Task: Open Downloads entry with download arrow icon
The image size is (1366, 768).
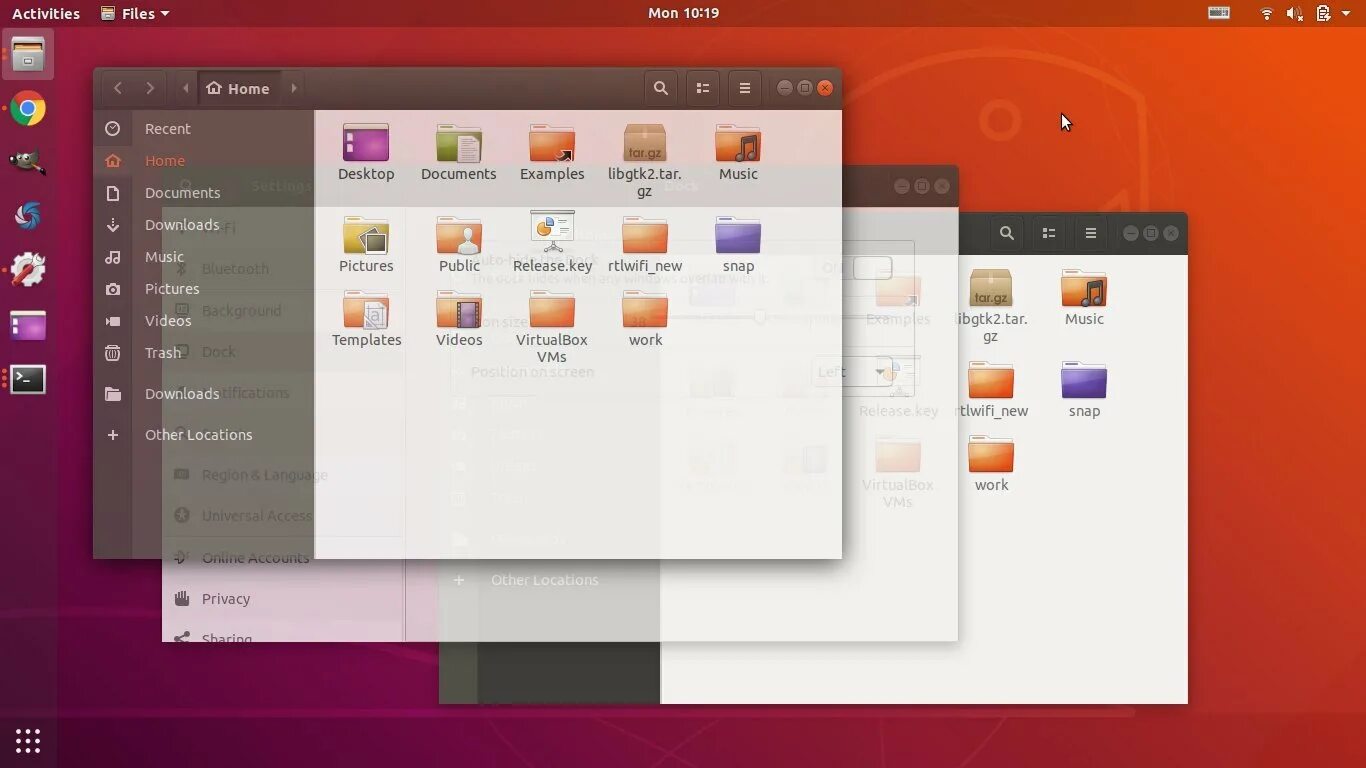Action: point(204,224)
